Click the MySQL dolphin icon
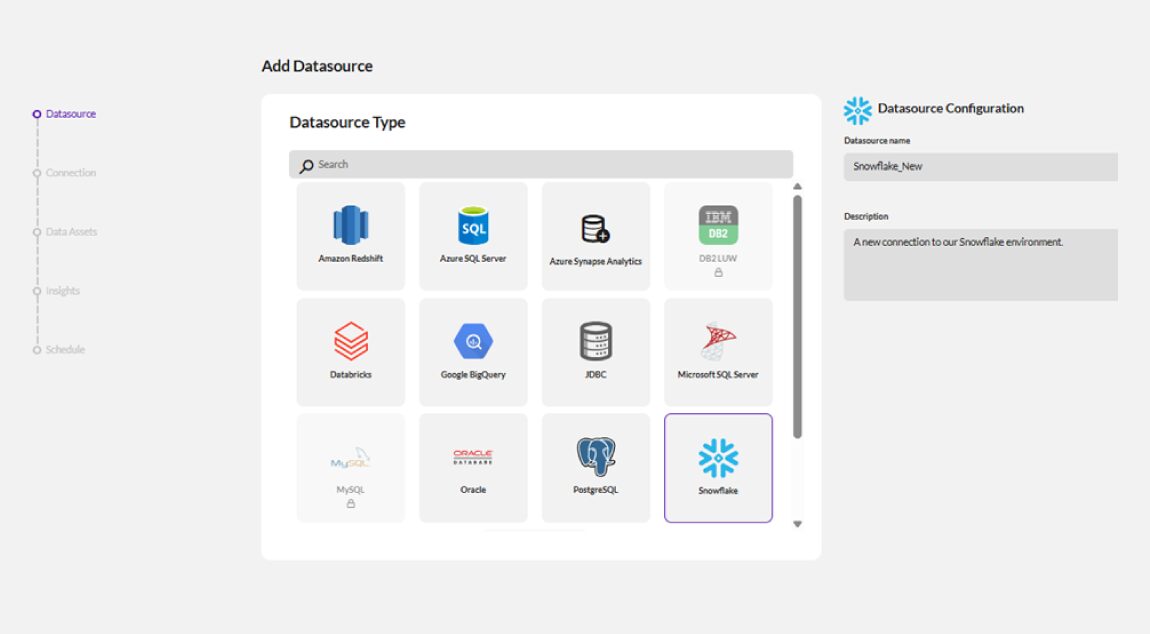Viewport: 1150px width, 634px height. click(x=351, y=459)
